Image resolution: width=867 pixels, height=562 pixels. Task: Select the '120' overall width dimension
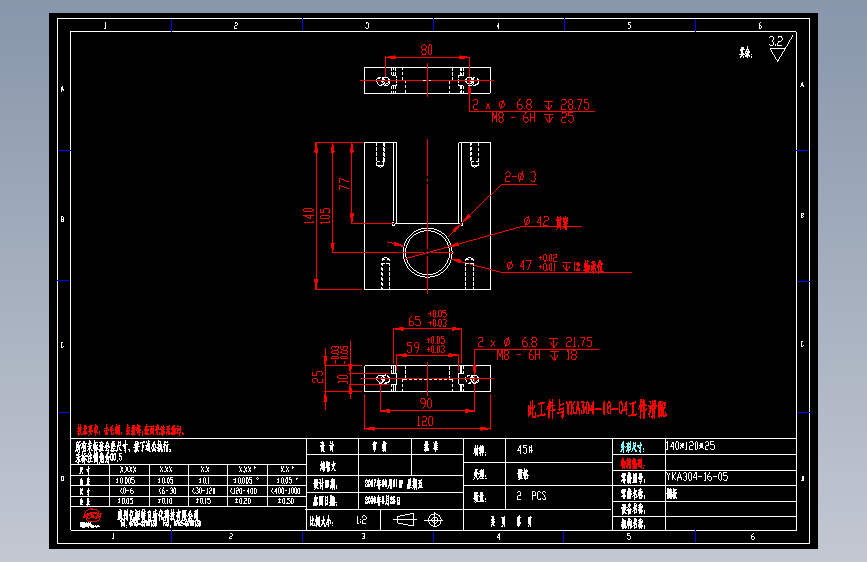click(x=425, y=422)
